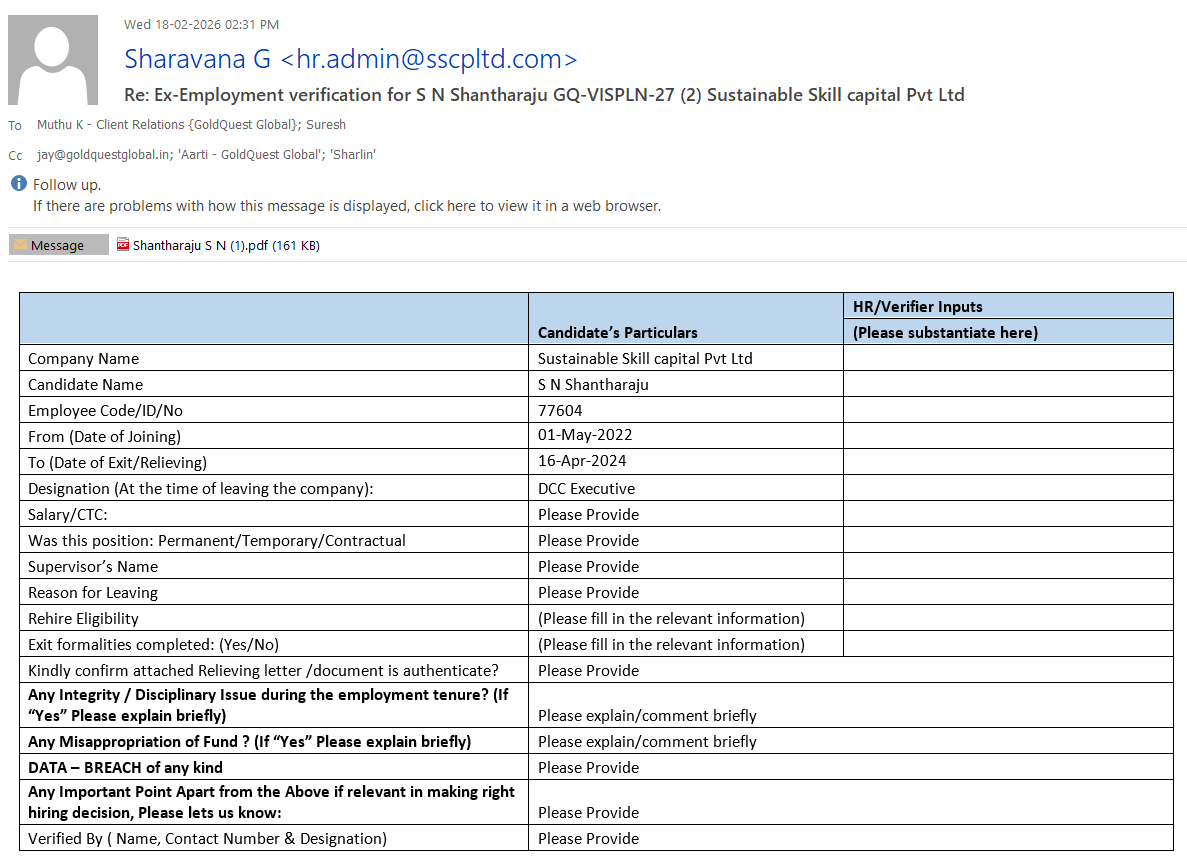Click Reason for Leaving label
This screenshot has height=862, width=1187.
[x=93, y=593]
